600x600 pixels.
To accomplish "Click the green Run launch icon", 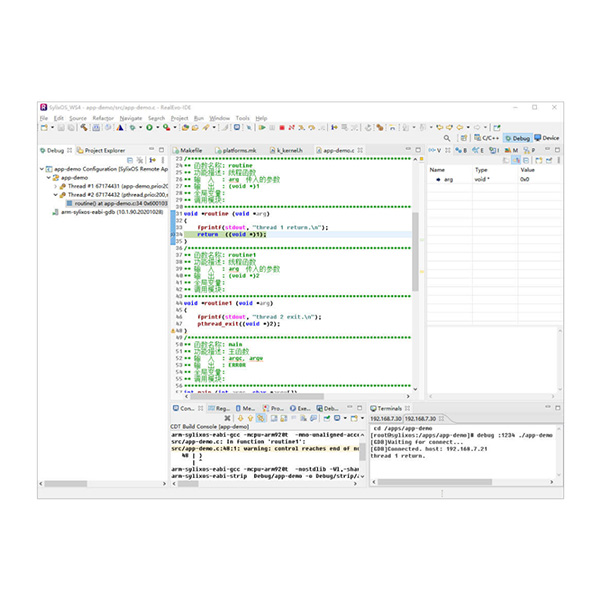I will coord(150,127).
